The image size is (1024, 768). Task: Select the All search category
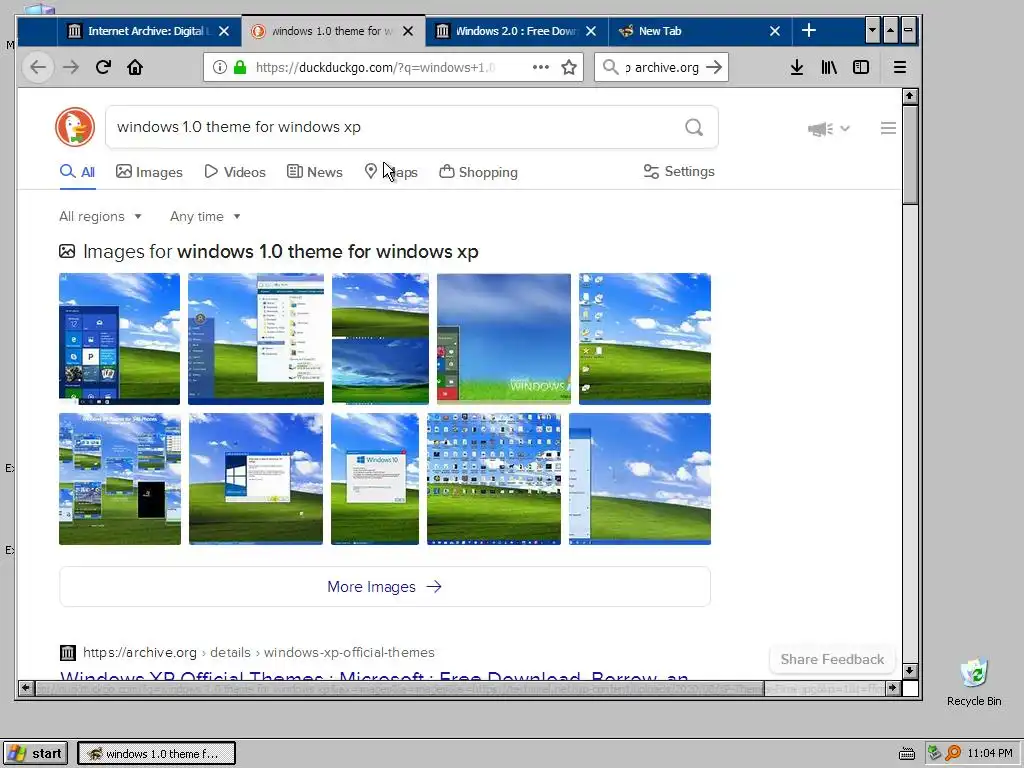point(78,172)
